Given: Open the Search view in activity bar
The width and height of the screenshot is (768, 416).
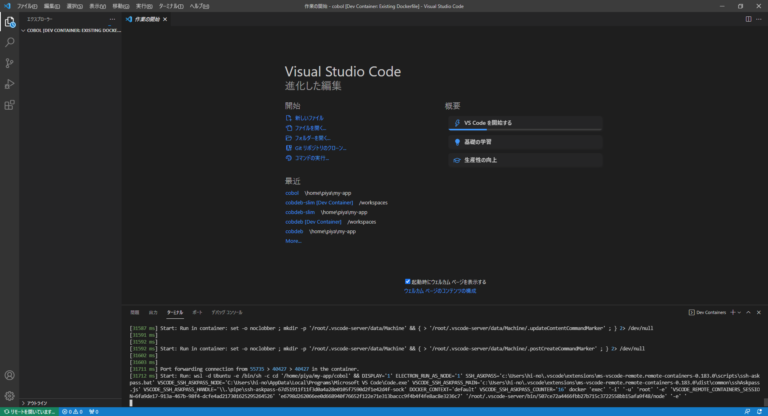Looking at the screenshot, I should pyautogui.click(x=9, y=43).
